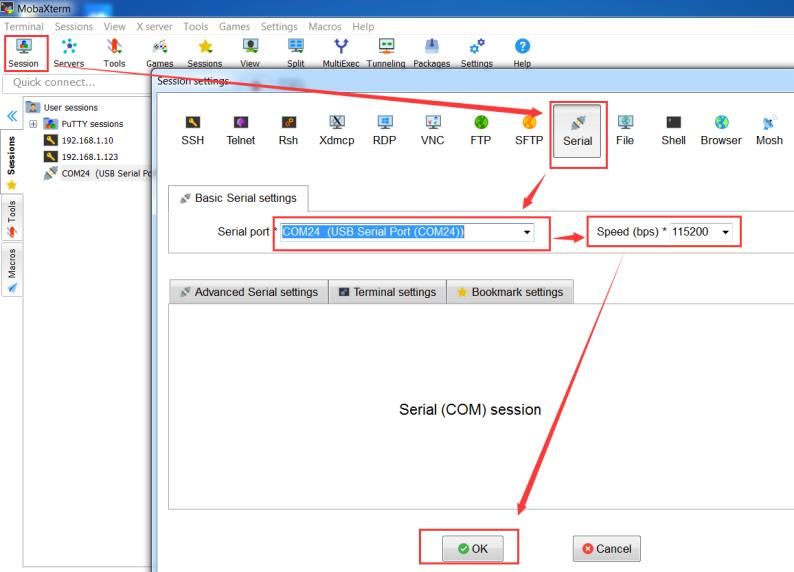Choose the Rsh session type
This screenshot has height=572, width=794.
click(x=288, y=130)
